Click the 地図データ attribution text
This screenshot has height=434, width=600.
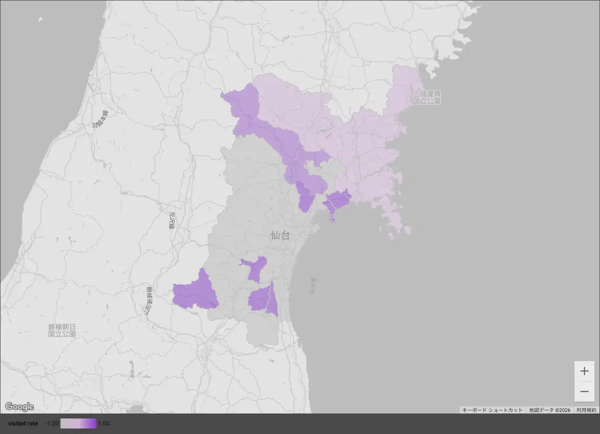(x=548, y=410)
